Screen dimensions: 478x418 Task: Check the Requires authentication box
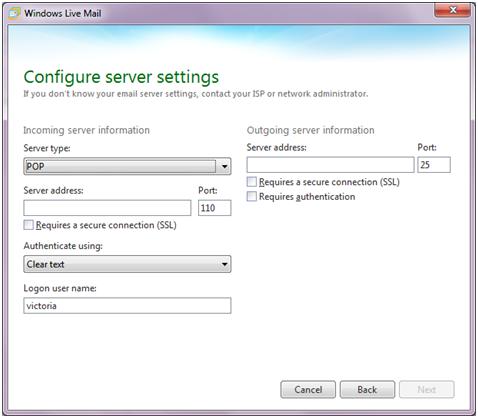252,196
